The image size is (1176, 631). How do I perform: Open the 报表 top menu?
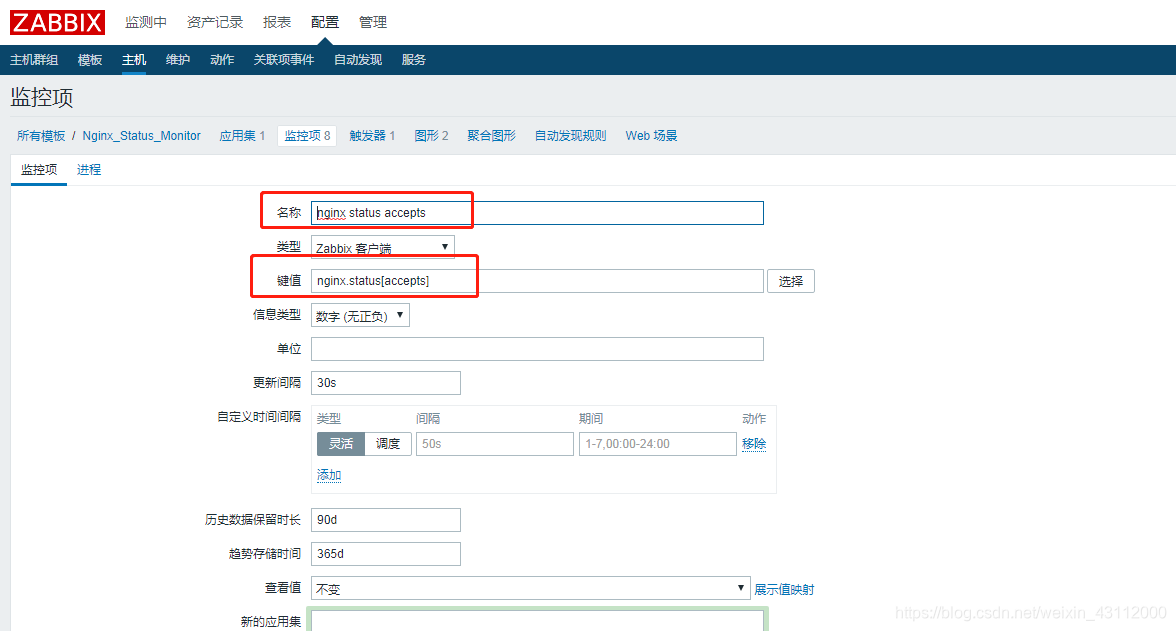[x=277, y=23]
